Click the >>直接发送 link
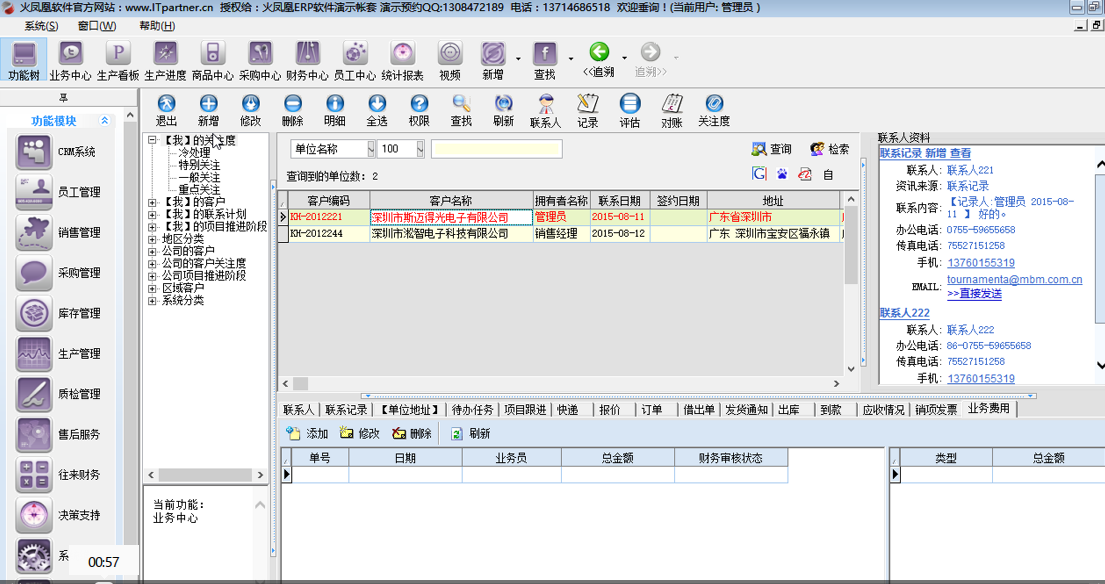 [x=974, y=293]
